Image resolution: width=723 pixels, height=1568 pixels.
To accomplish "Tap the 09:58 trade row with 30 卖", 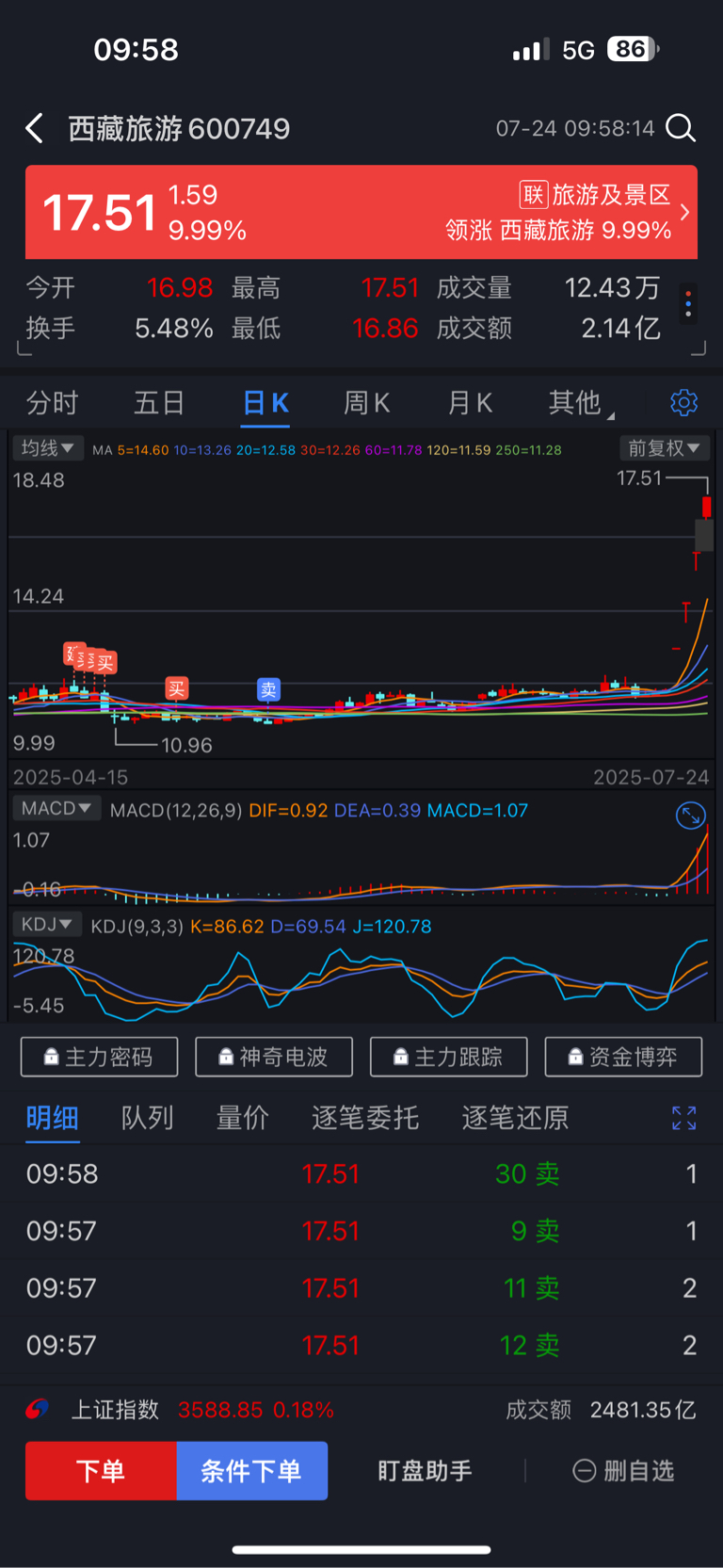I will pyautogui.click(x=361, y=1173).
